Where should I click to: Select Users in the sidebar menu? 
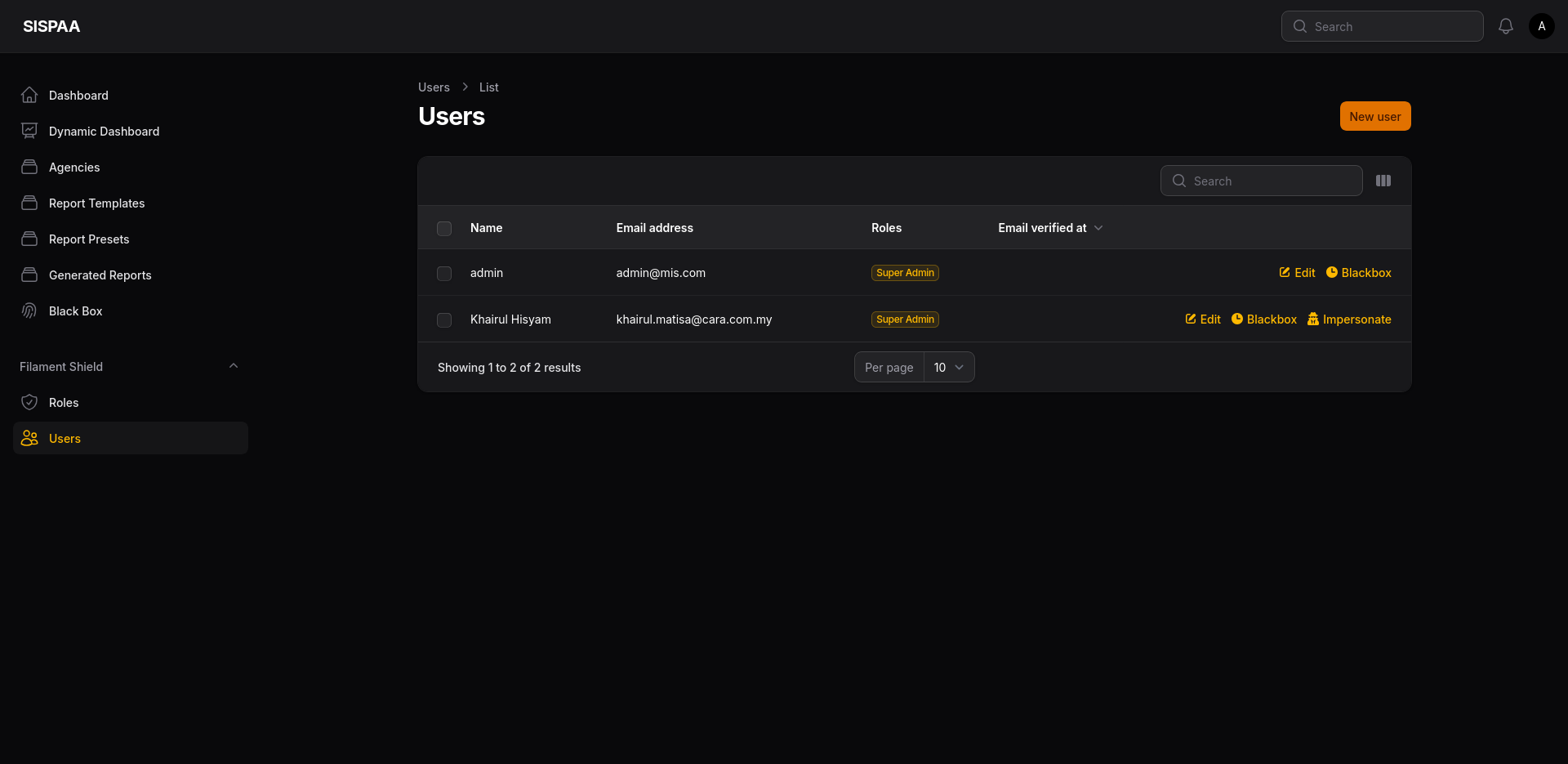tap(64, 438)
